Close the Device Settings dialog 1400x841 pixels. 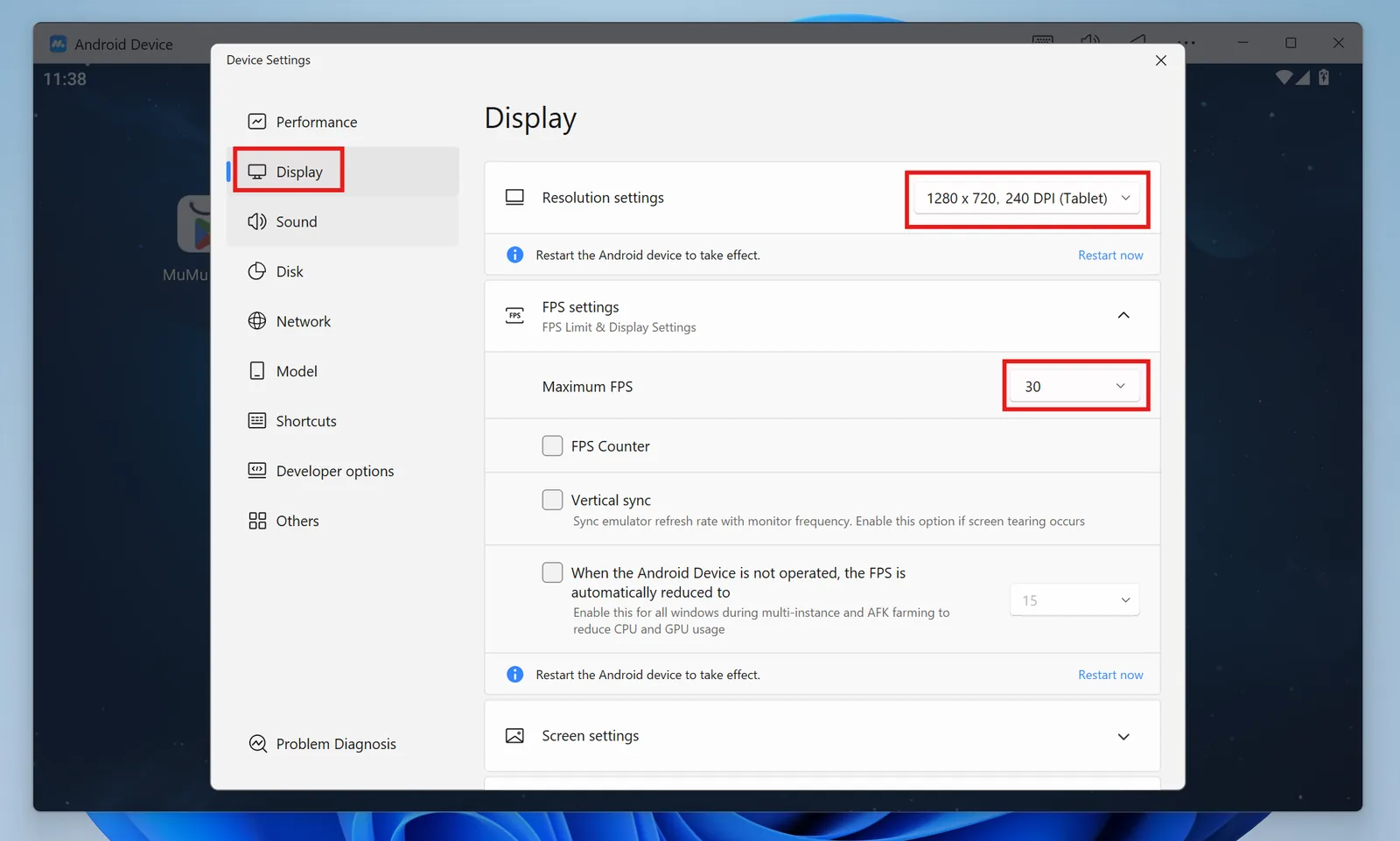(1161, 60)
